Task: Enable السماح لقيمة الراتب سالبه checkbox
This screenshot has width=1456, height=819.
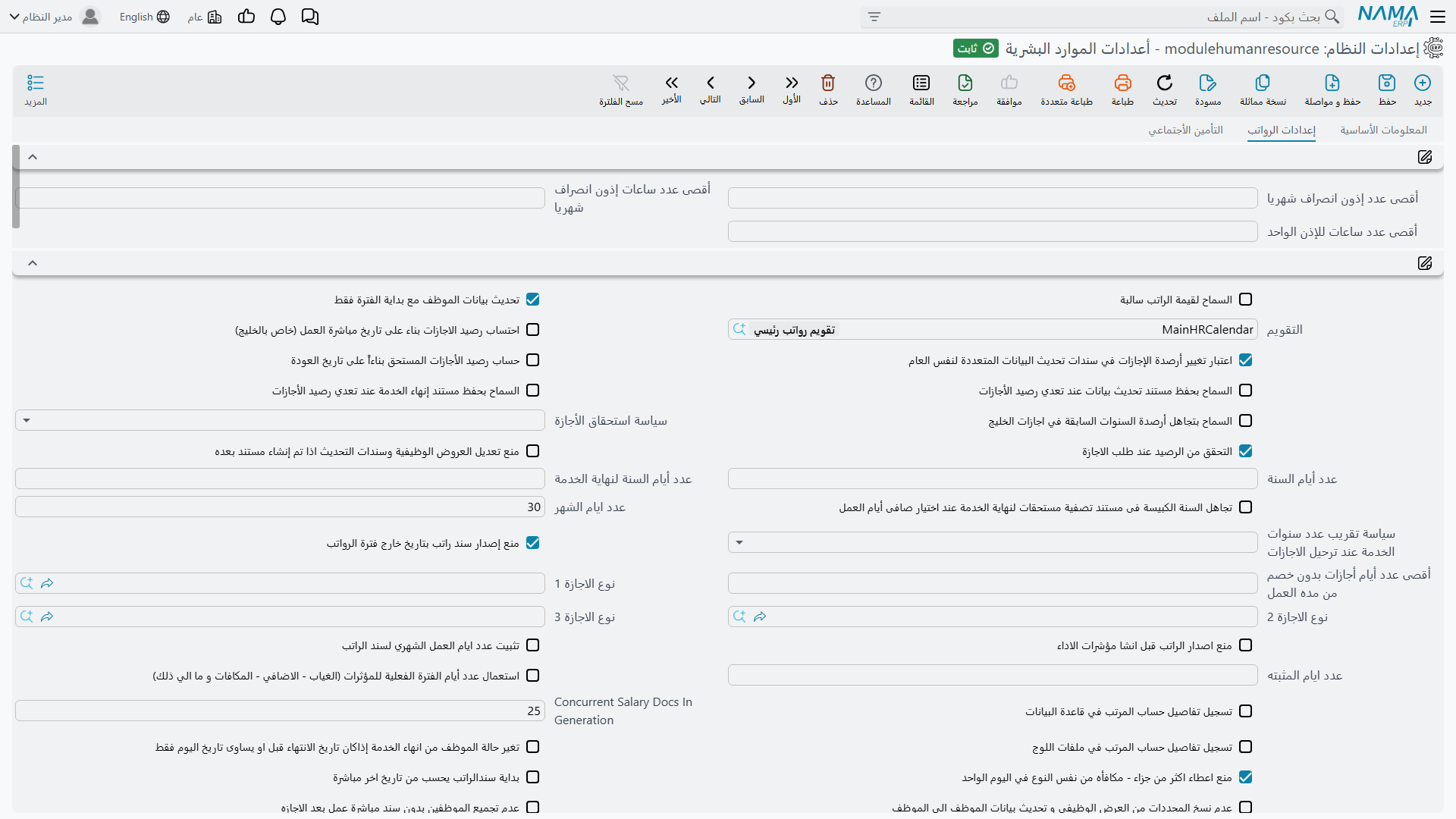Action: point(1245,300)
